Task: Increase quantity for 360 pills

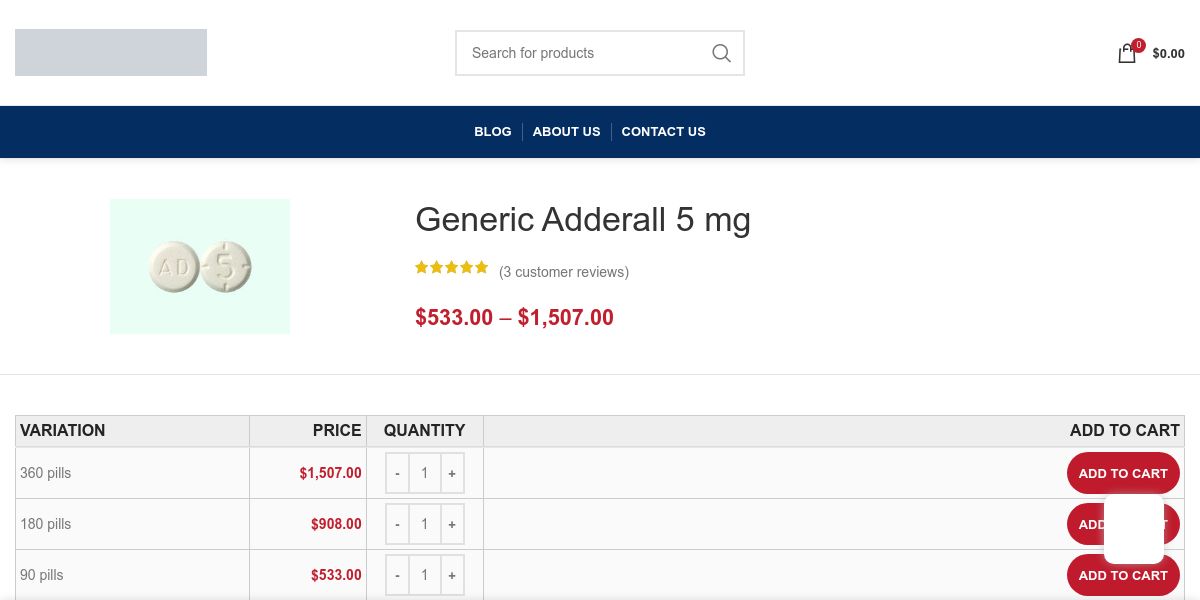Action: (452, 473)
